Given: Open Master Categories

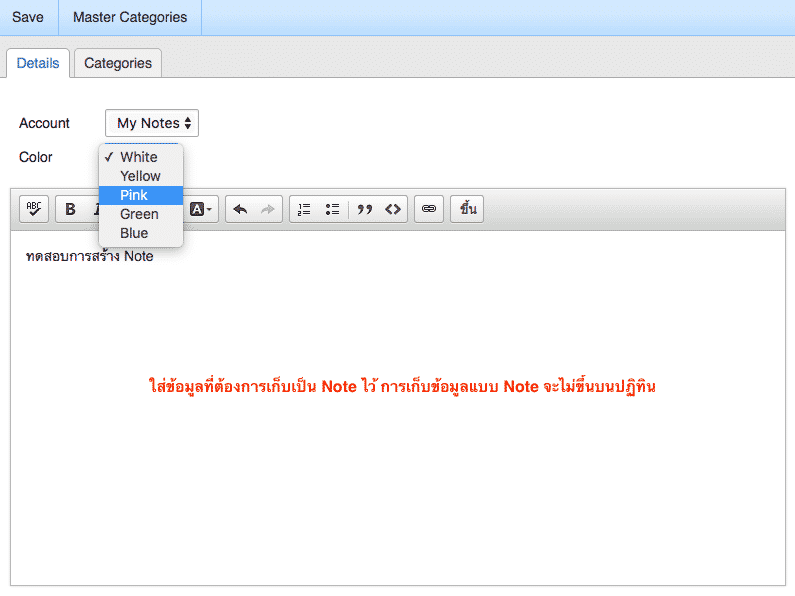Looking at the screenshot, I should click(130, 17).
